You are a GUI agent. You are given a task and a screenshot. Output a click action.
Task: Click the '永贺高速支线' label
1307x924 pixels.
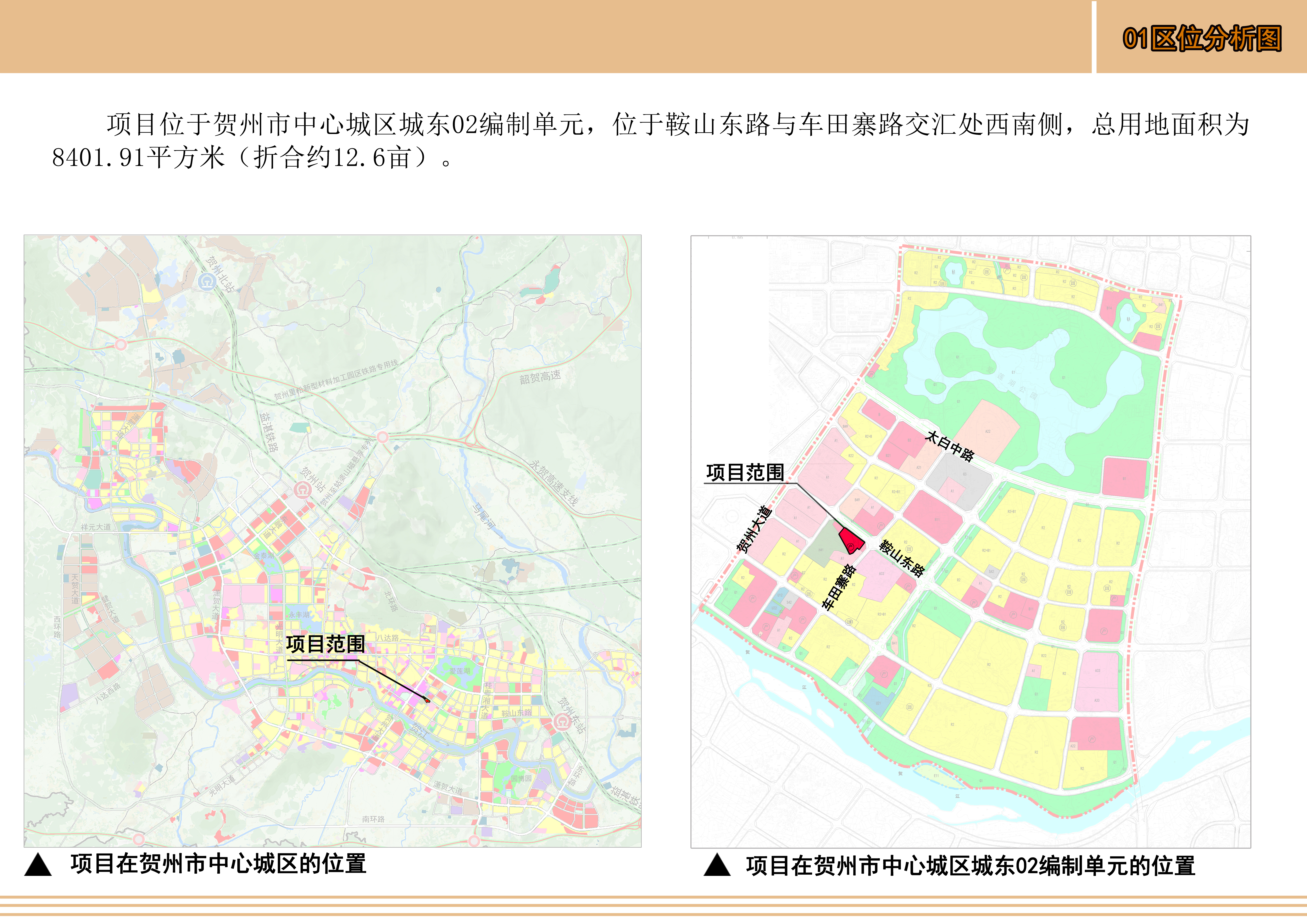(x=554, y=483)
